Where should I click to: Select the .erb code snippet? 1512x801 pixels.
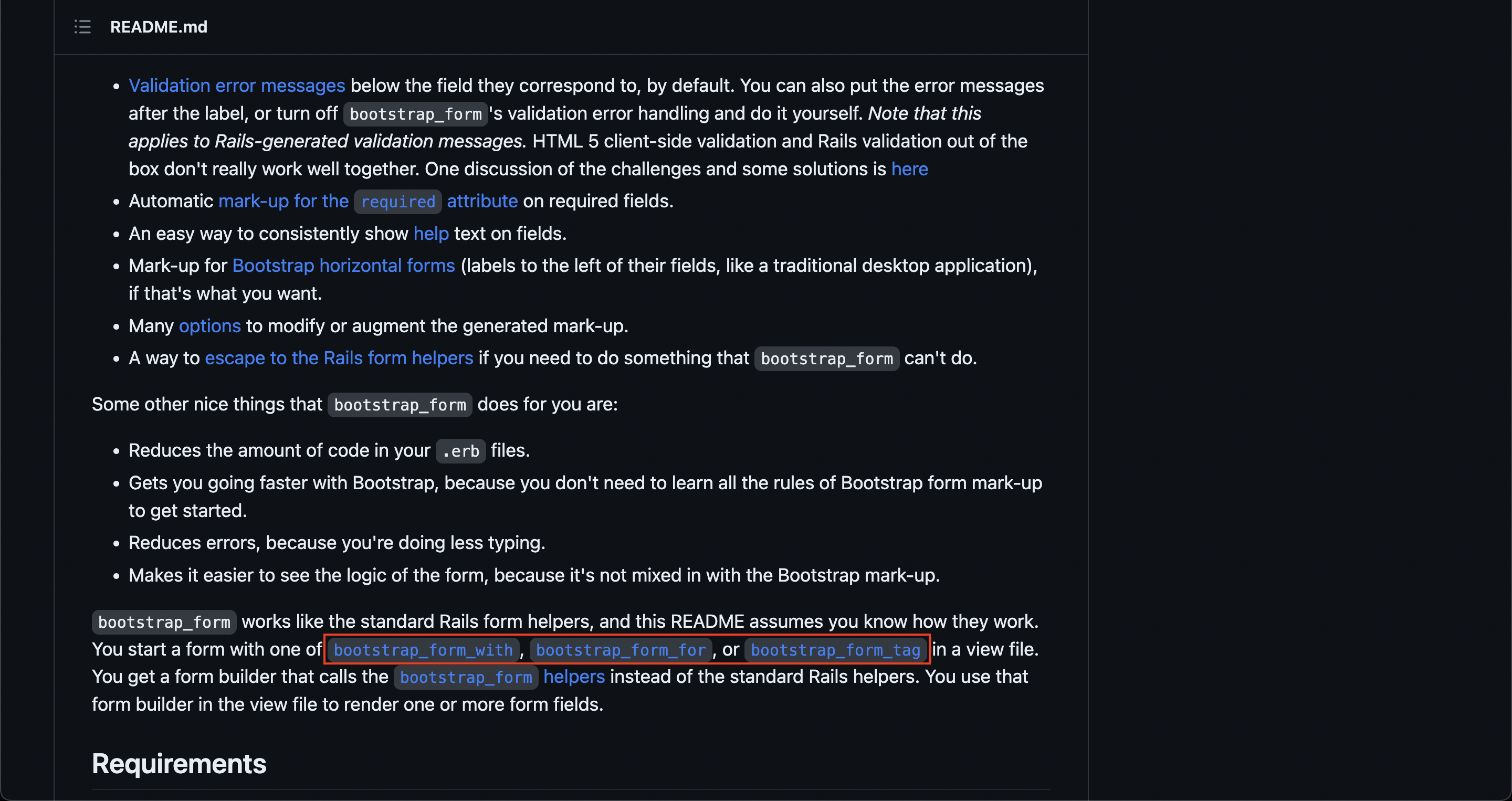click(x=460, y=451)
